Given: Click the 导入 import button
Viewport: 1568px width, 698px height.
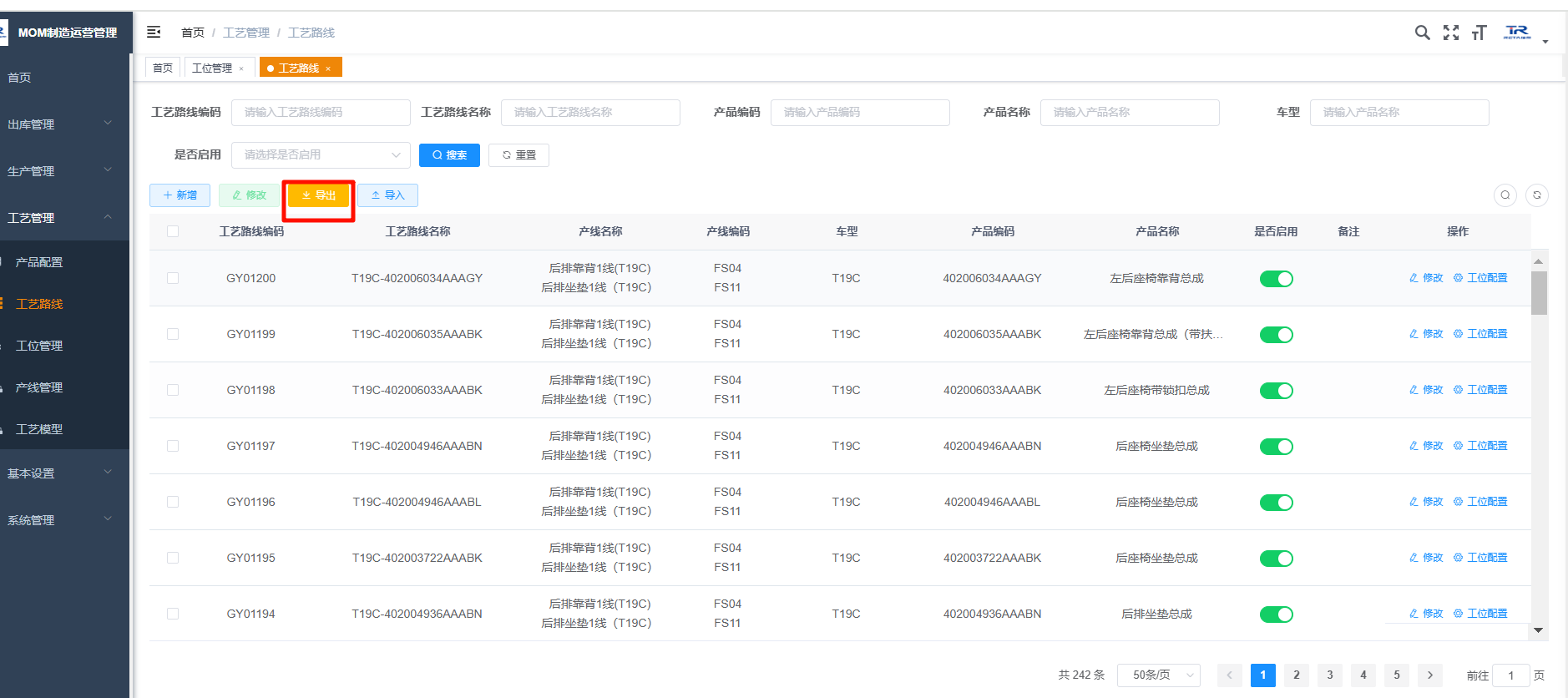Looking at the screenshot, I should 387,195.
